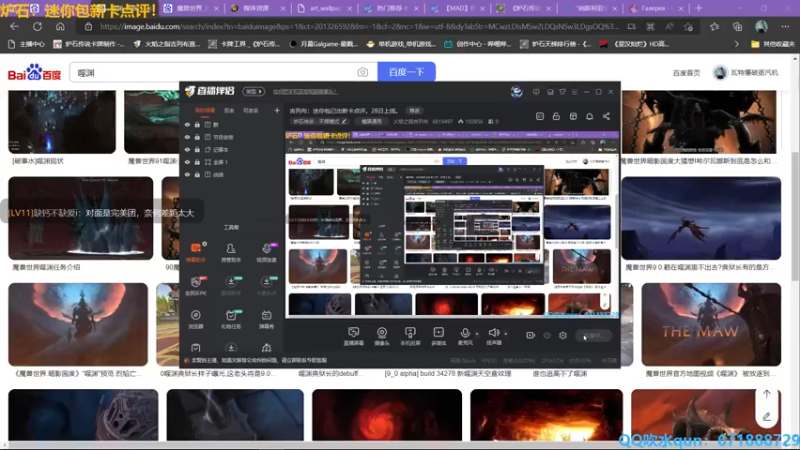
Task: Open the hamburger menu in the streaming tool title bar
Action: [x=574, y=92]
